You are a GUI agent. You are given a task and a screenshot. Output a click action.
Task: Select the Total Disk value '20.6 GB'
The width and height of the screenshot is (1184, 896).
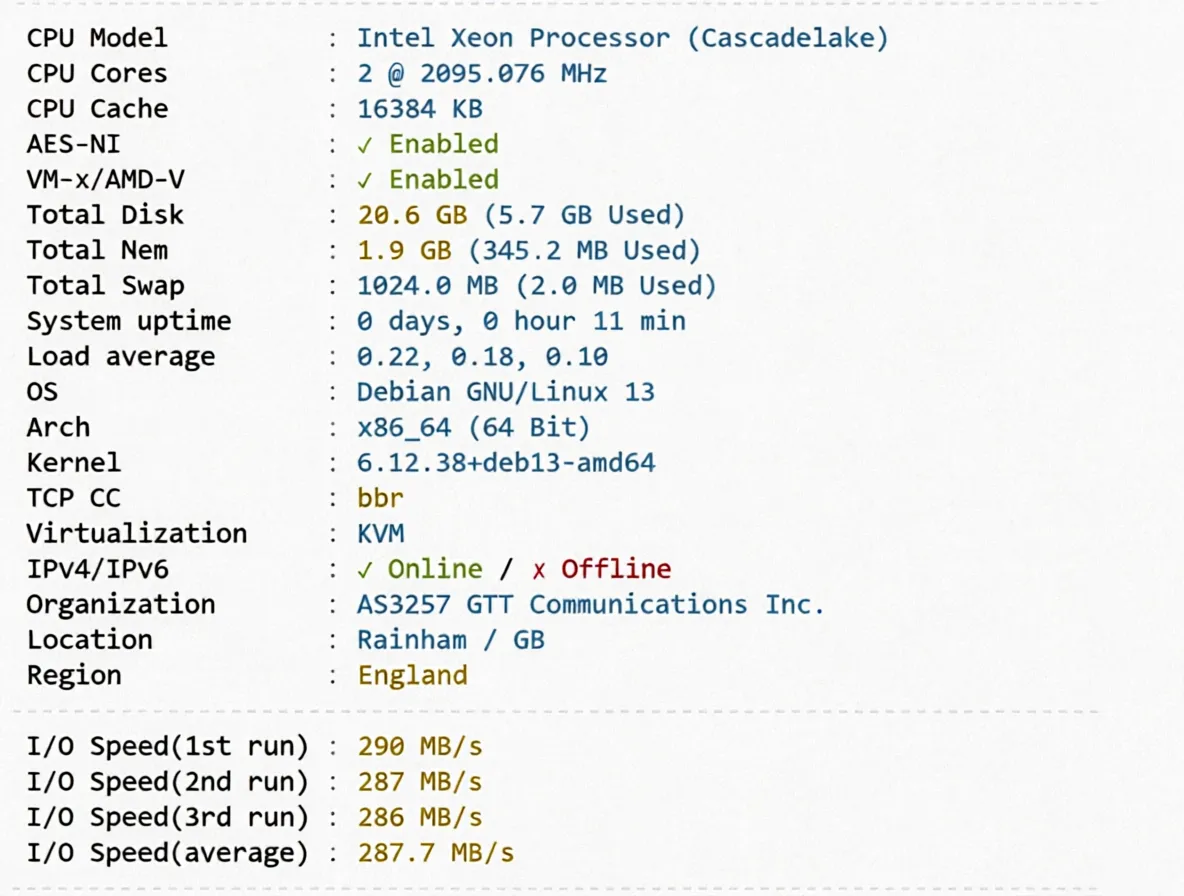pyautogui.click(x=412, y=214)
